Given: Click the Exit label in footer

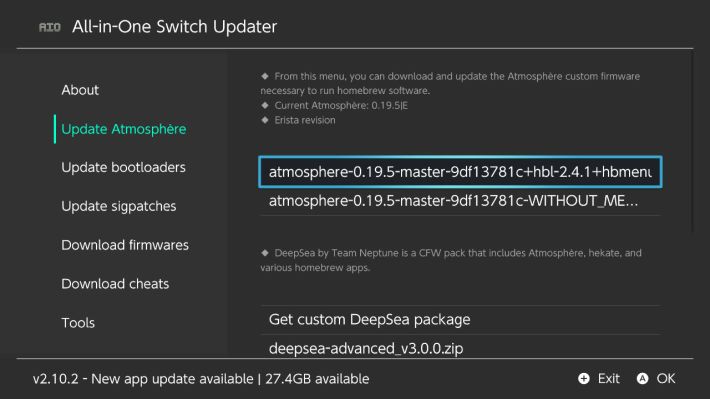Looking at the screenshot, I should [609, 379].
